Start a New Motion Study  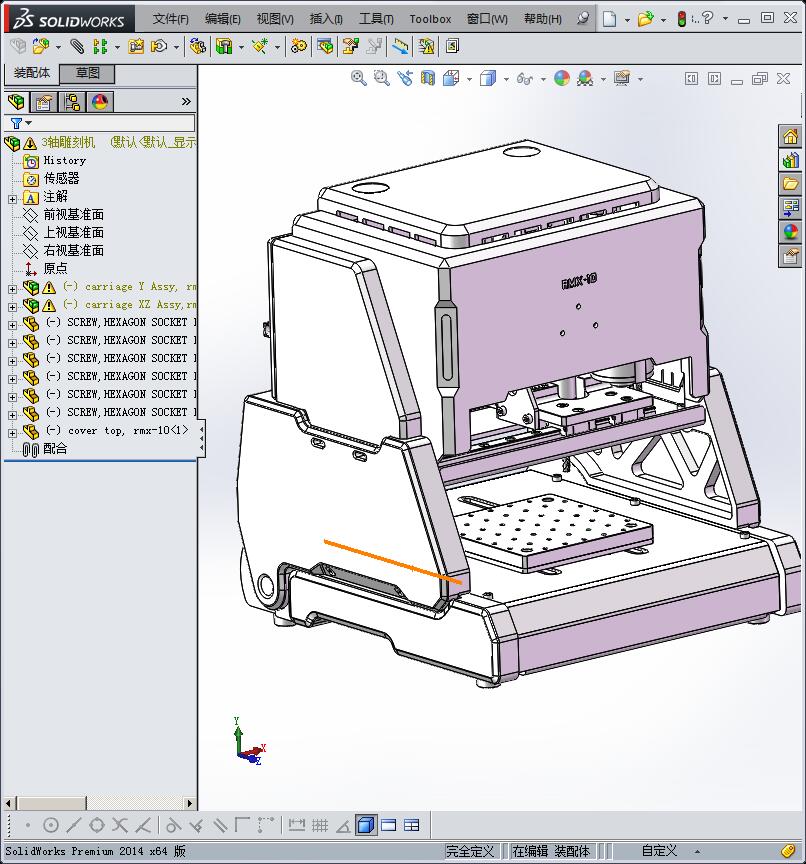(299, 46)
